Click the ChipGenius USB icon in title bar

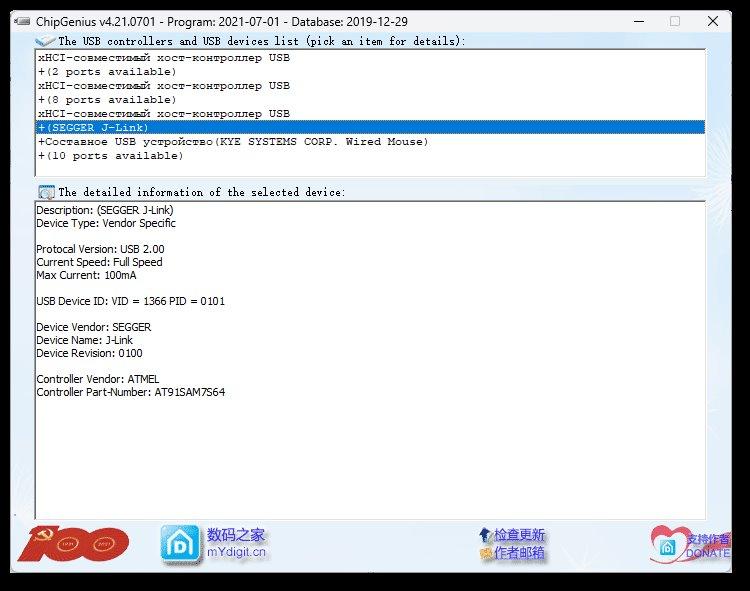point(22,22)
